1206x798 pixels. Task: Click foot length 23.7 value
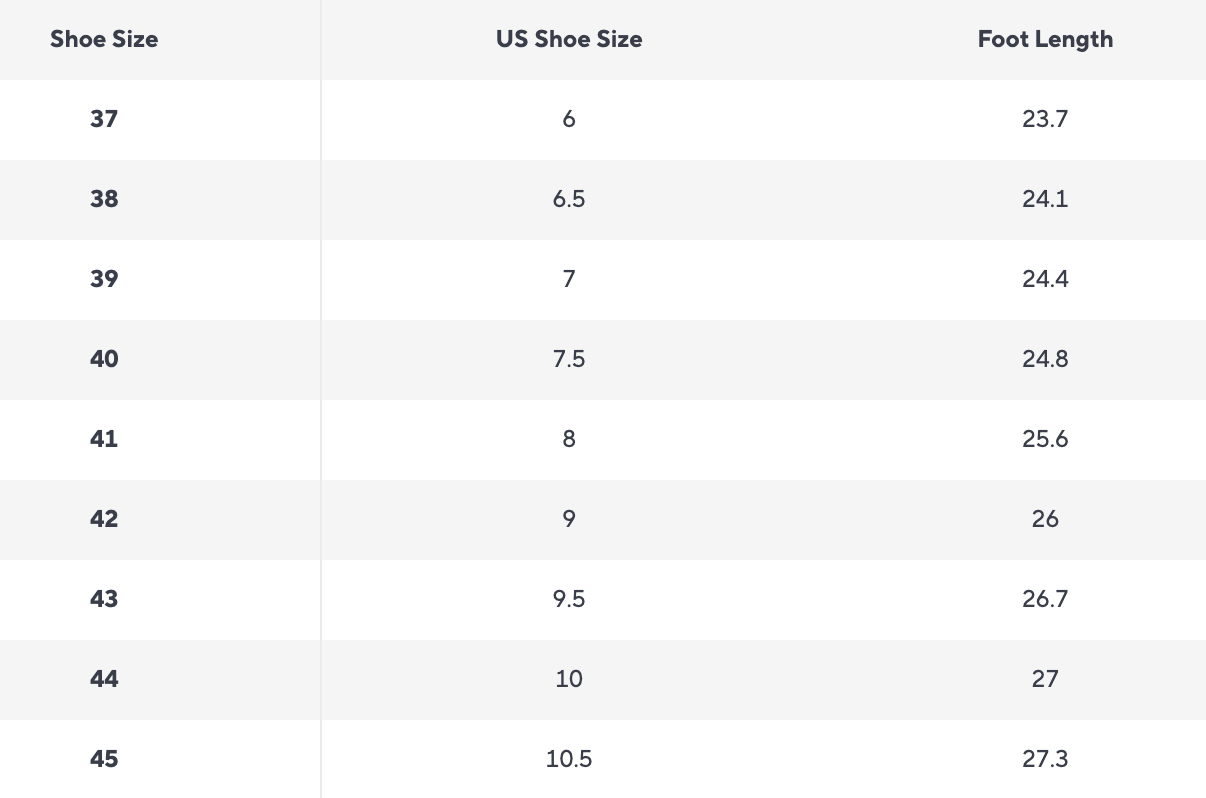tap(1045, 119)
